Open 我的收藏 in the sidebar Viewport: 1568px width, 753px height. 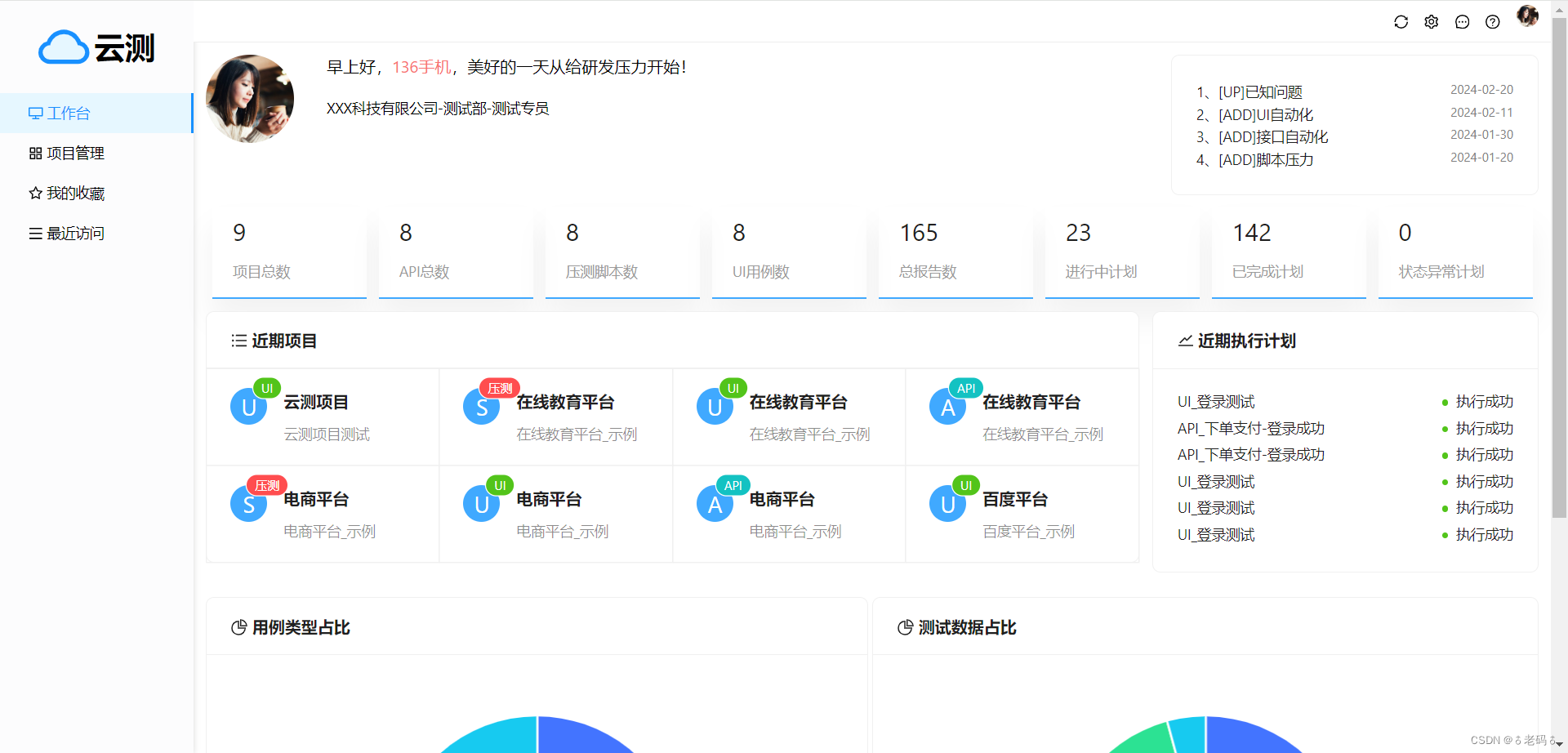[96, 194]
